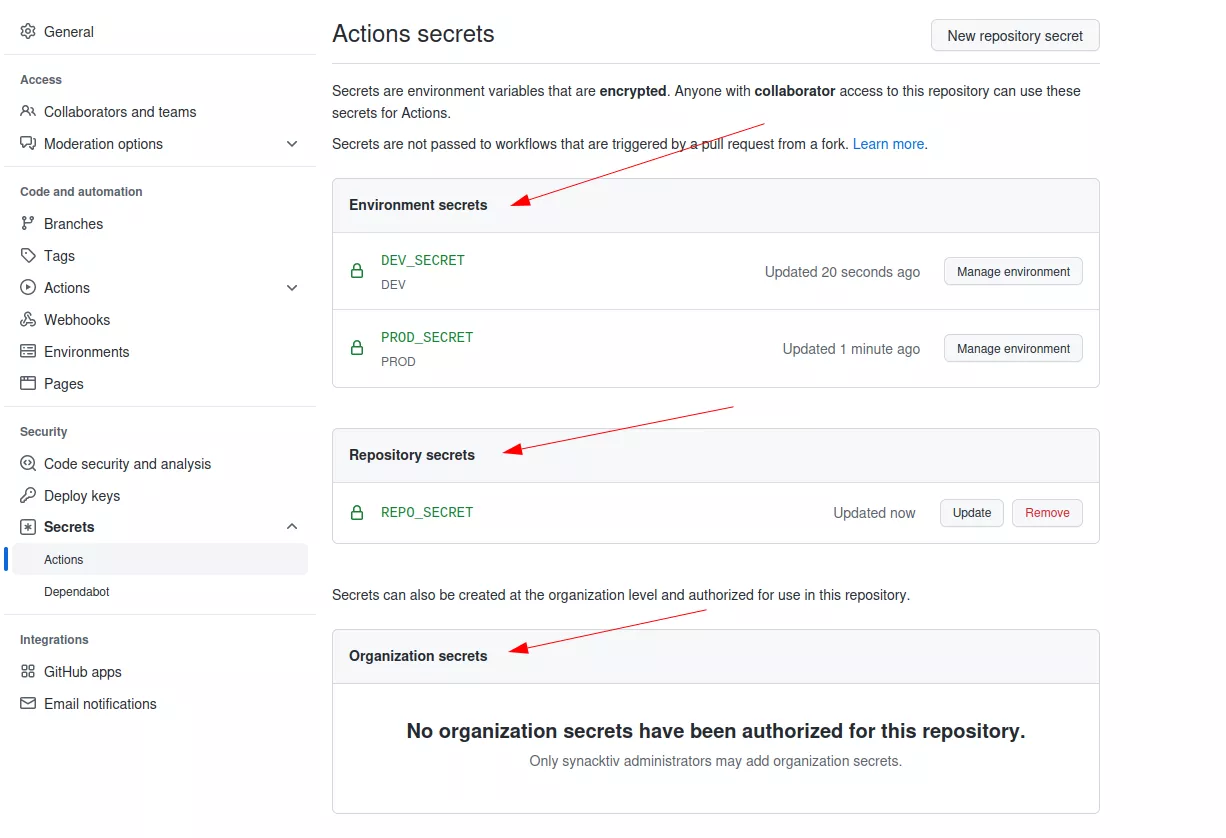1226x838 pixels.
Task: Click the Webhooks icon
Action: [x=28, y=320]
